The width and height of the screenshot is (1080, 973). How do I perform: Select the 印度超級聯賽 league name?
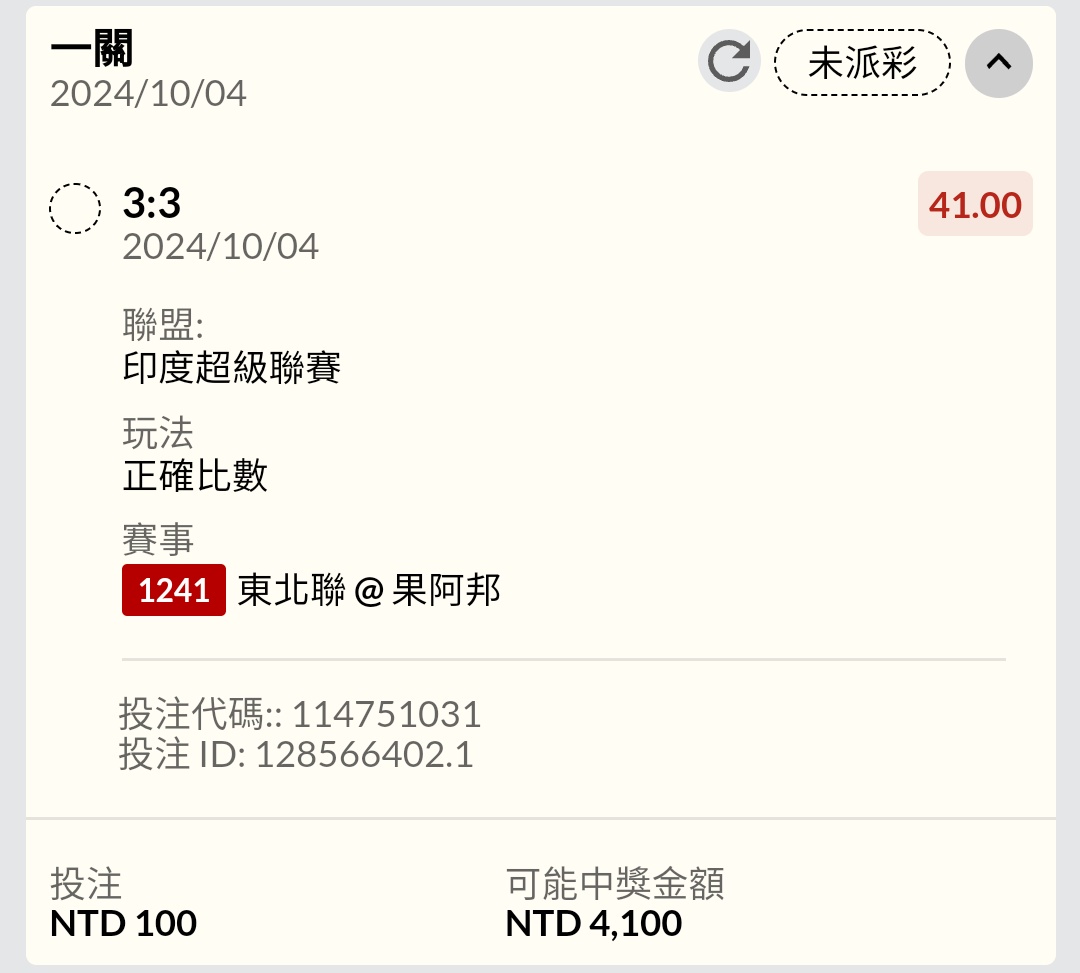pyautogui.click(x=232, y=368)
